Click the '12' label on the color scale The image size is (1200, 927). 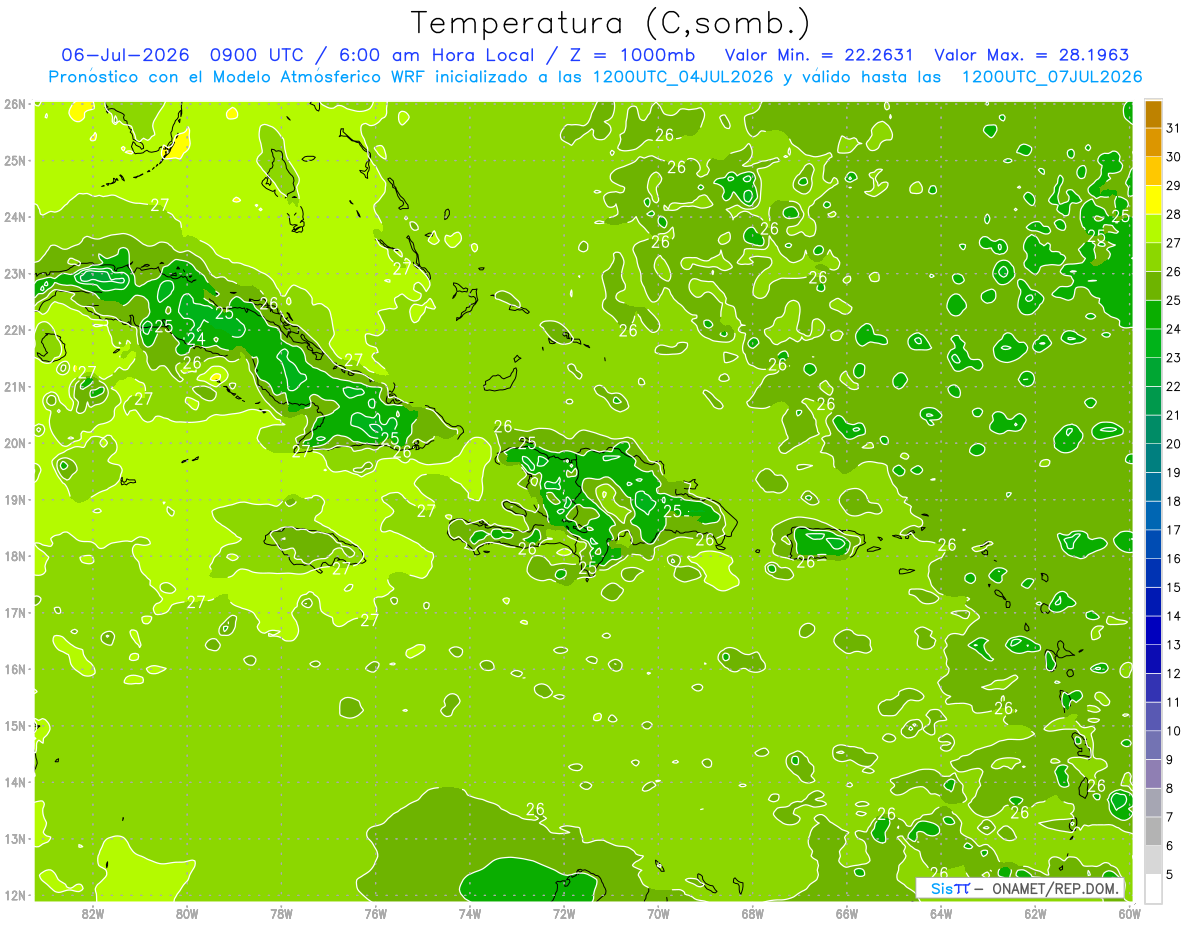[1173, 673]
